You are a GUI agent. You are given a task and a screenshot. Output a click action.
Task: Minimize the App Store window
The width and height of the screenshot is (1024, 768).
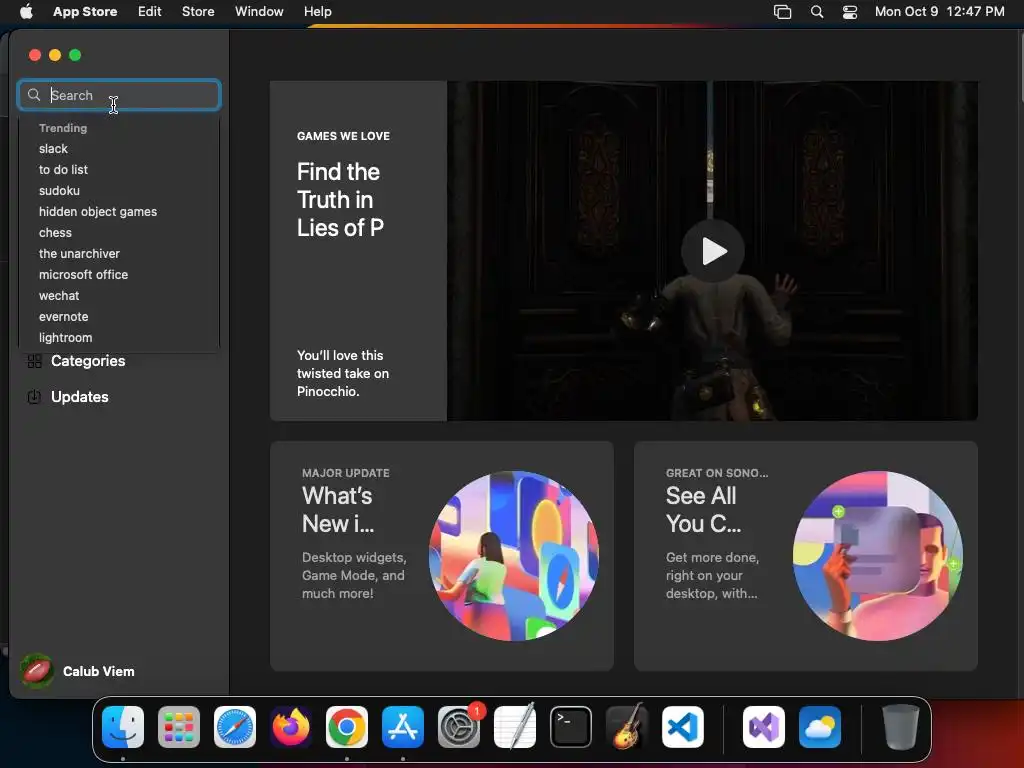[x=55, y=55]
